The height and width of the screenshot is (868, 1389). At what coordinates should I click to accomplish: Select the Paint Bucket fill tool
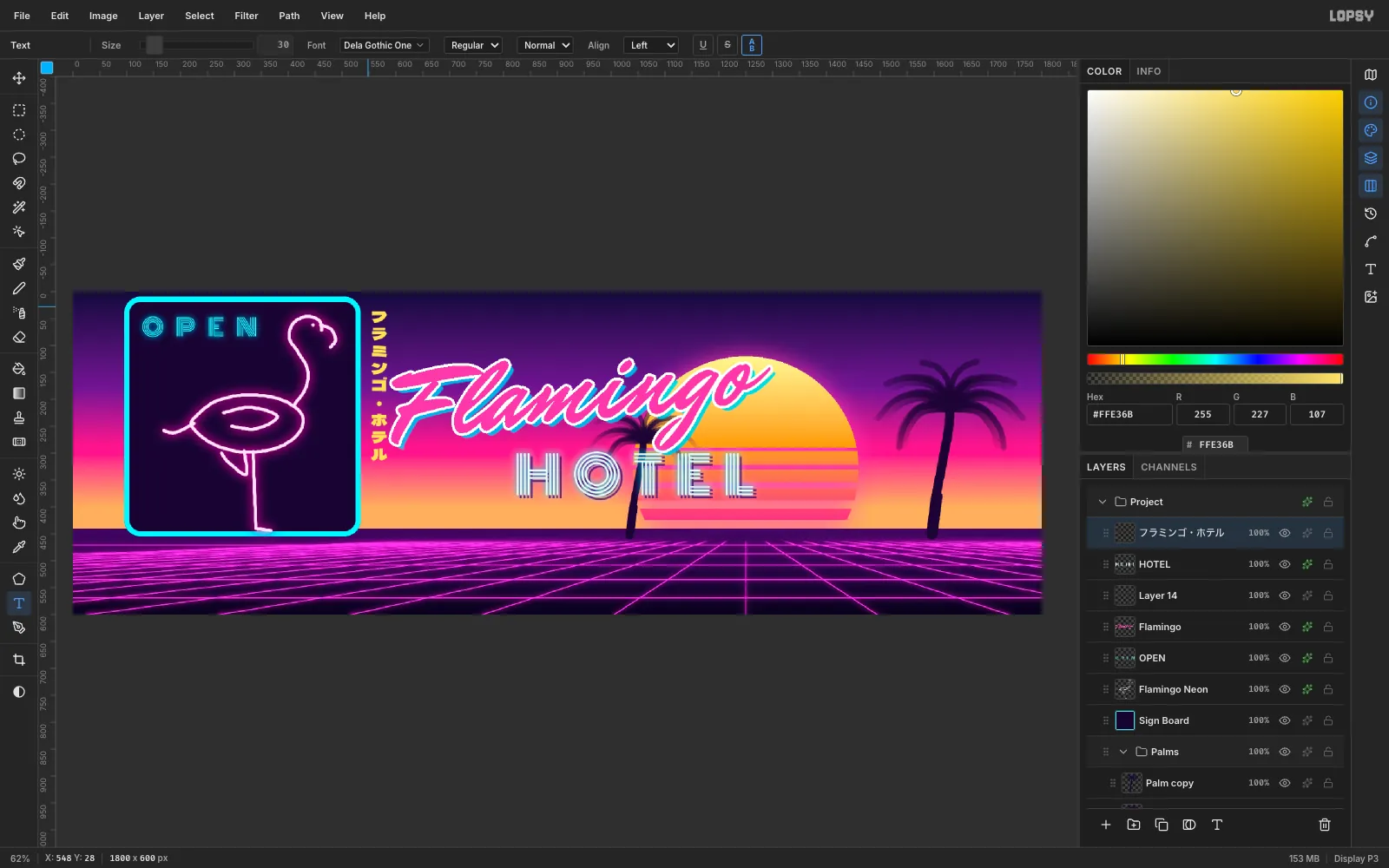pyautogui.click(x=19, y=369)
